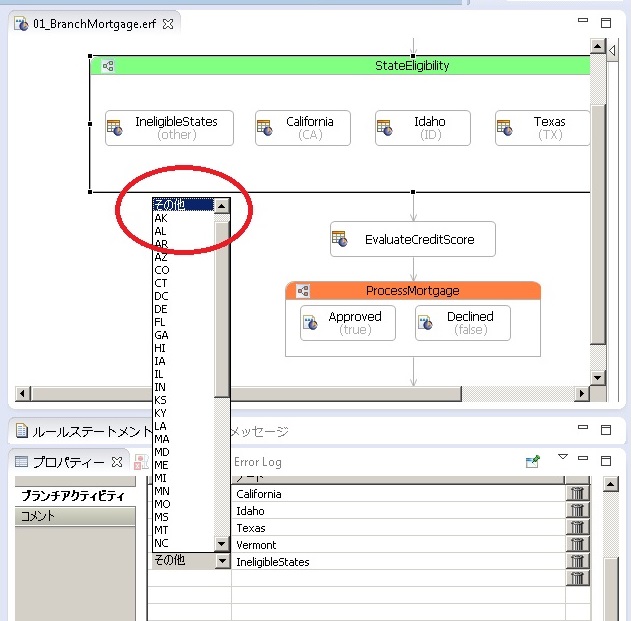Select the Declined (false) node
The width and height of the screenshot is (631, 621).
463,323
